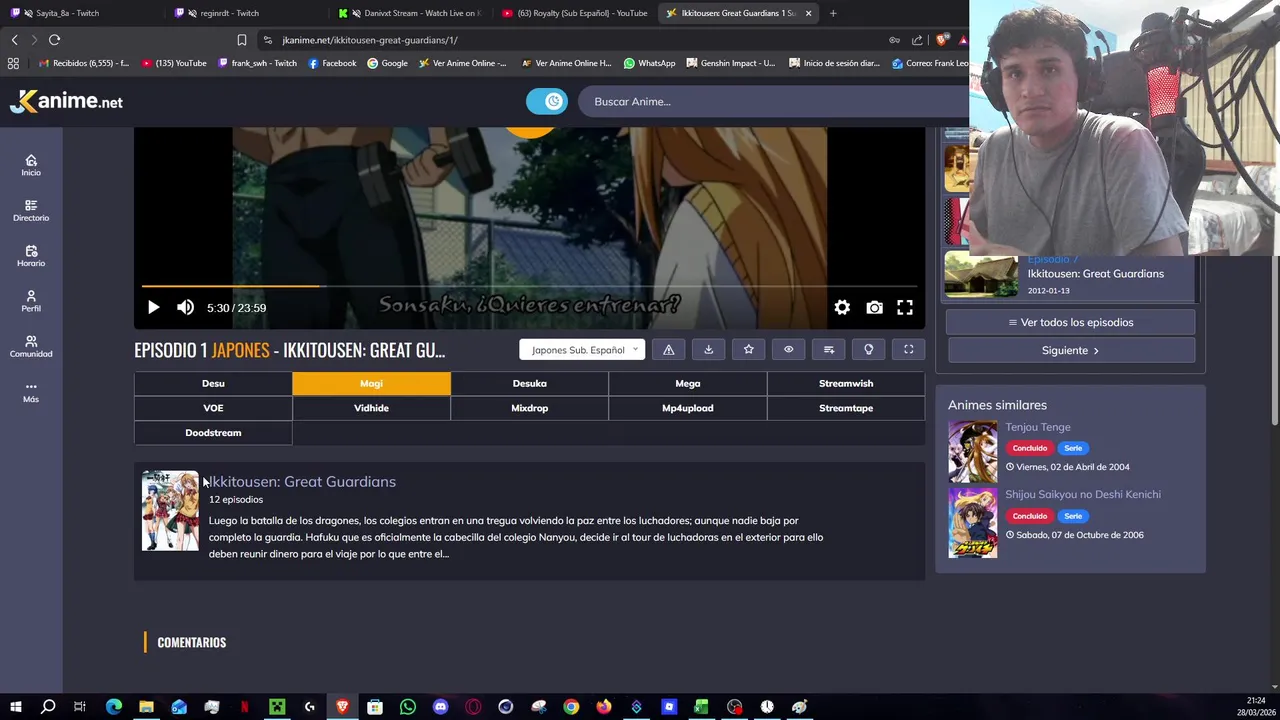
Task: Open the Tenjou Tenge similar anime
Action: click(x=1038, y=427)
